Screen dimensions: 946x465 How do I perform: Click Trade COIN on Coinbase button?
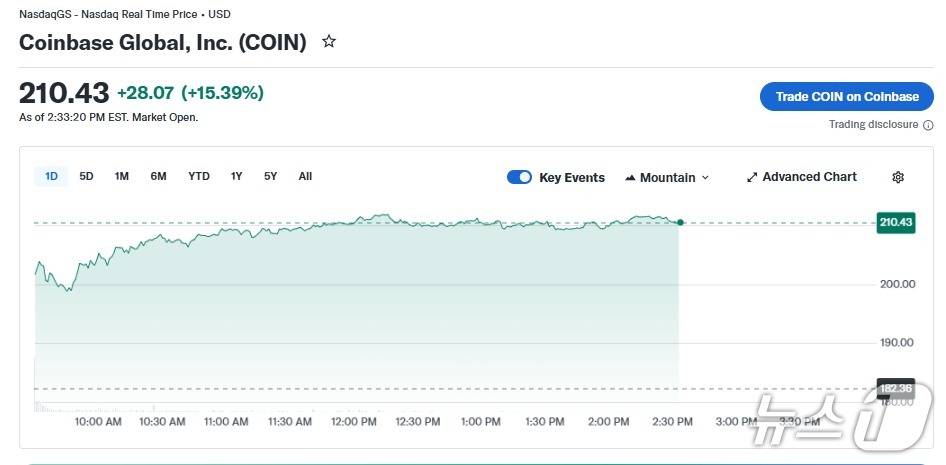[847, 97]
